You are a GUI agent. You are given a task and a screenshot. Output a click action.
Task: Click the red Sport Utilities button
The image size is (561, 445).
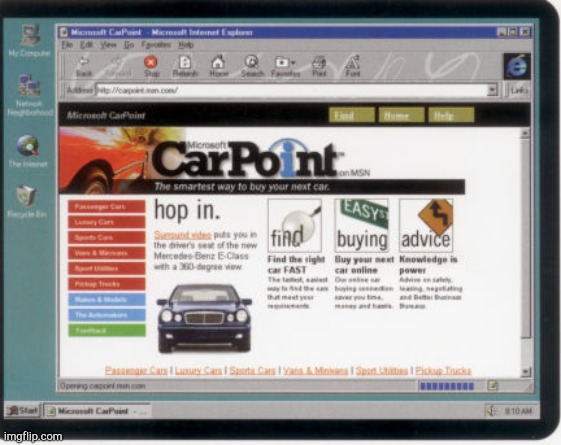107,268
